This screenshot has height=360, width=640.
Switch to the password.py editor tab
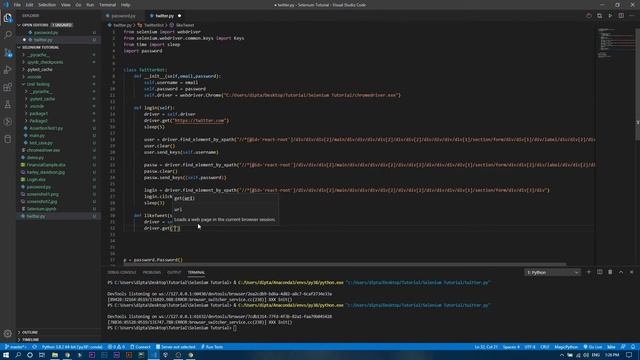pyautogui.click(x=122, y=16)
